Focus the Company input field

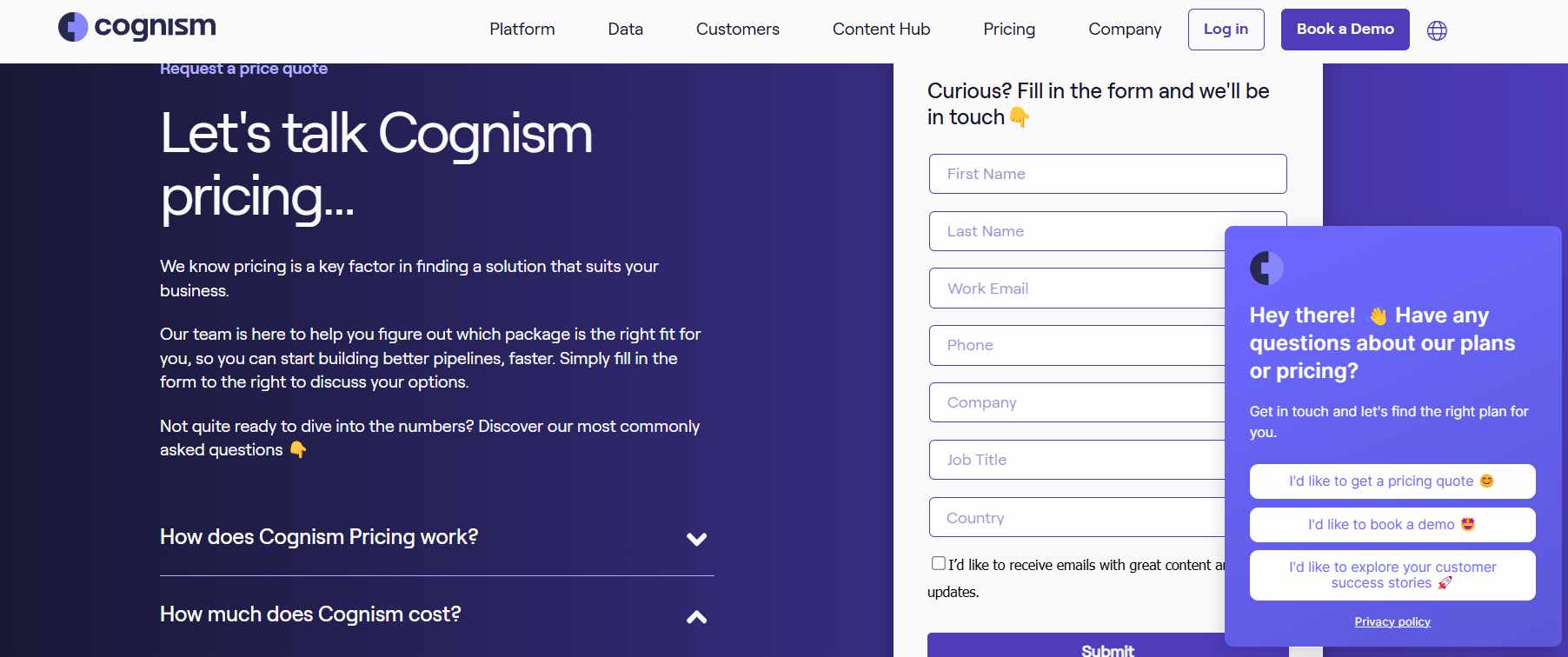1077,402
